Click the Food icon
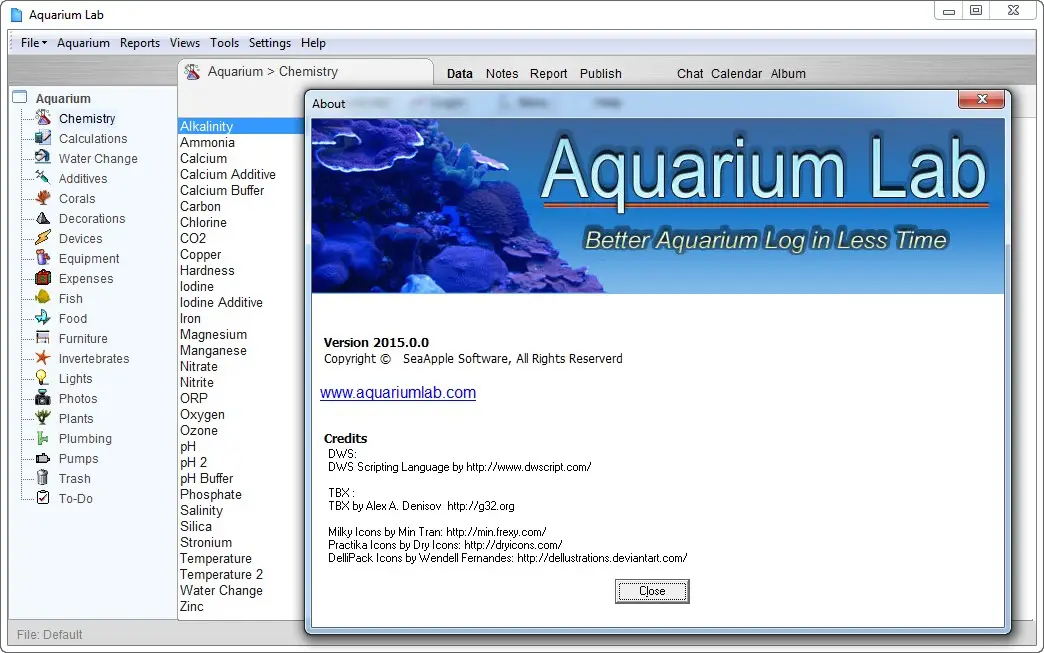This screenshot has height=653, width=1044. [43, 318]
